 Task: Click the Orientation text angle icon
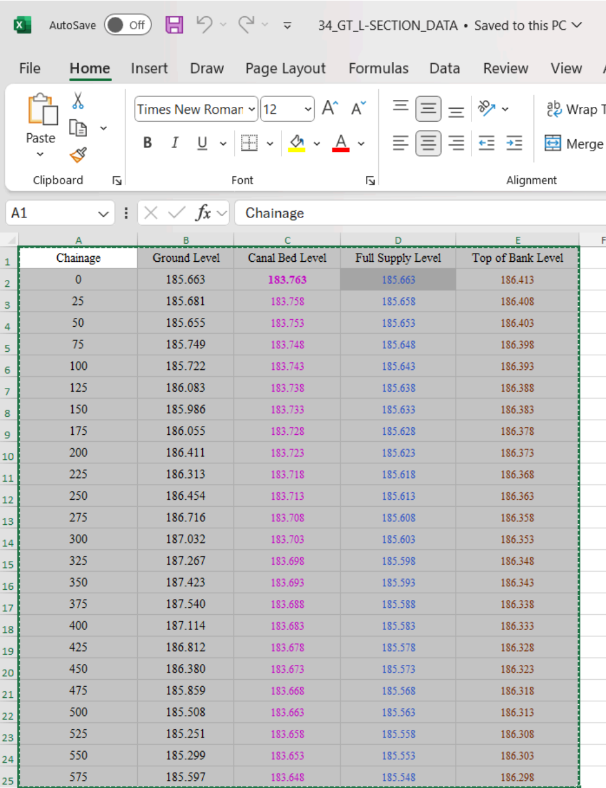coord(487,108)
